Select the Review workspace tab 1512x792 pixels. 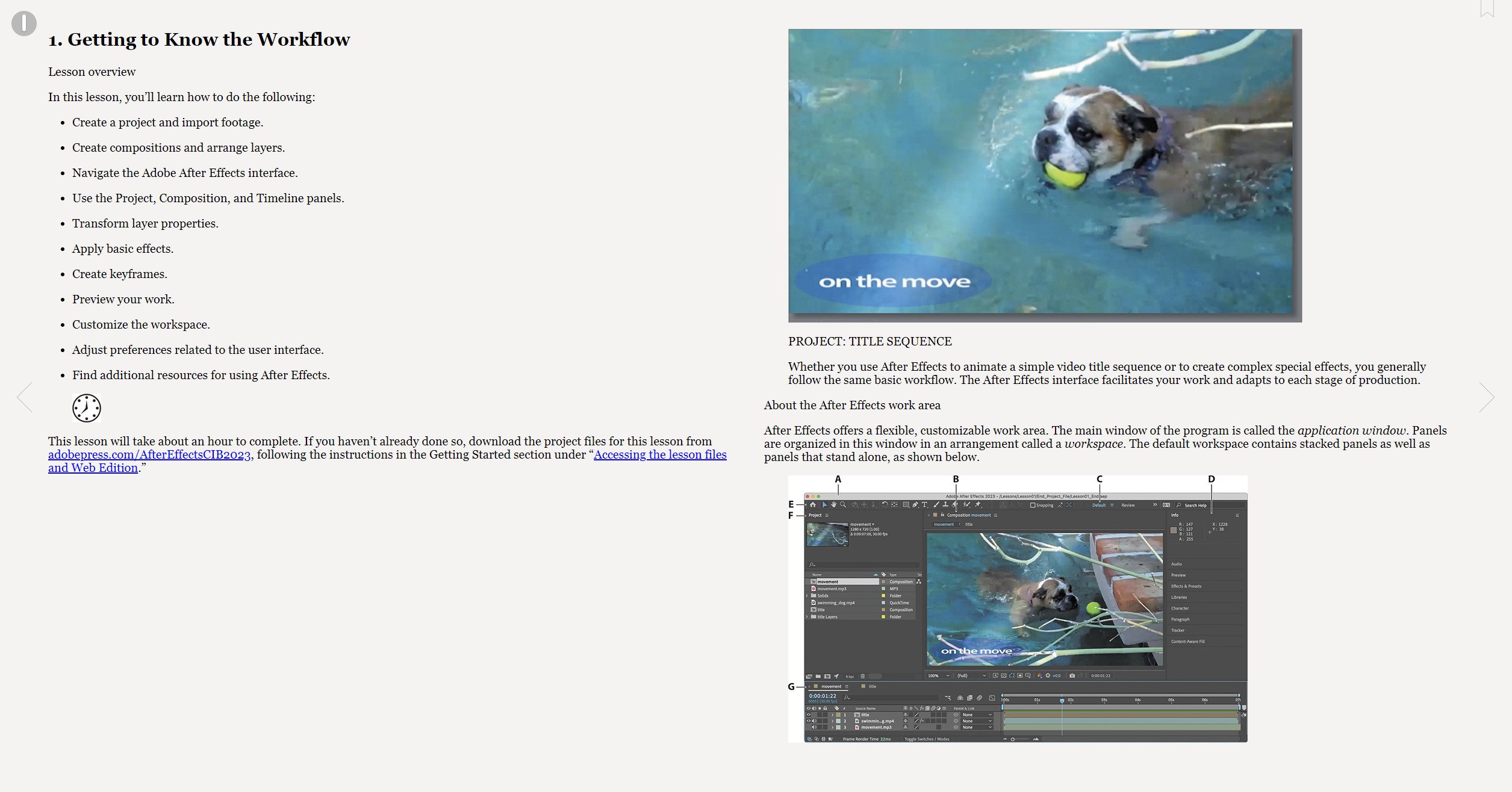tap(1128, 506)
